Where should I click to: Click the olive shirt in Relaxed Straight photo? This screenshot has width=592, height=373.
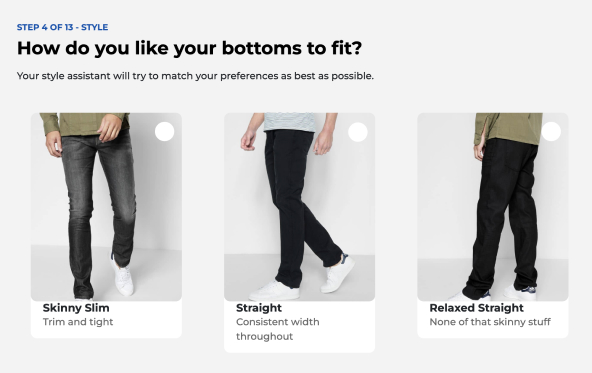[x=508, y=128]
